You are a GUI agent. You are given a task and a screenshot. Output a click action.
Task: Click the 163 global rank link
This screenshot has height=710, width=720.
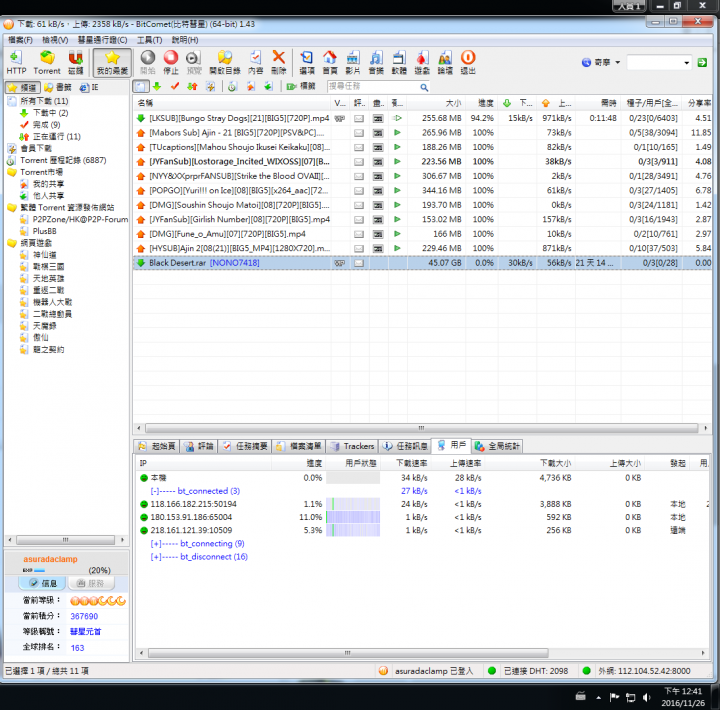click(x=77, y=648)
